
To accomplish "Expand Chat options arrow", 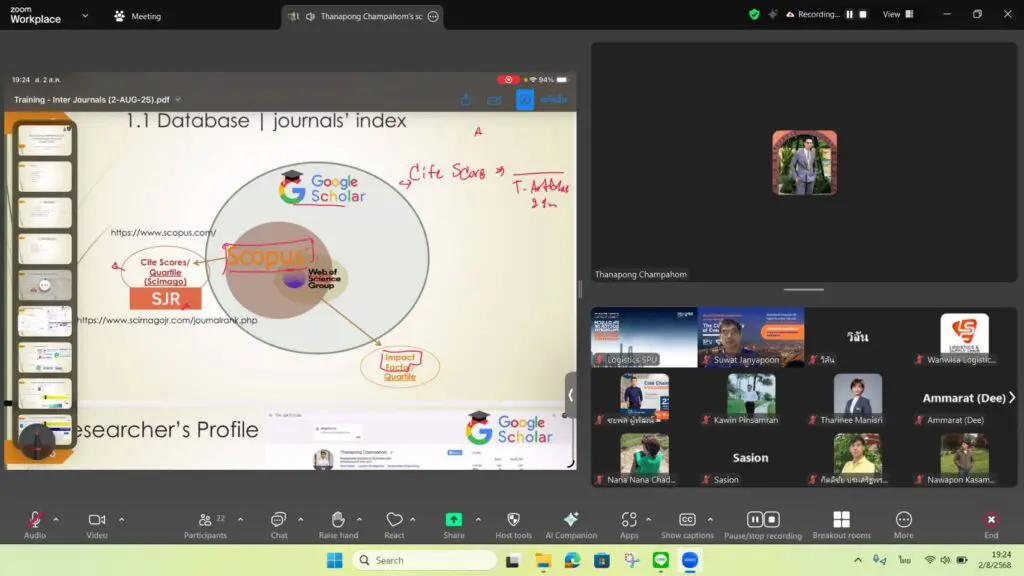I will coord(301,519).
